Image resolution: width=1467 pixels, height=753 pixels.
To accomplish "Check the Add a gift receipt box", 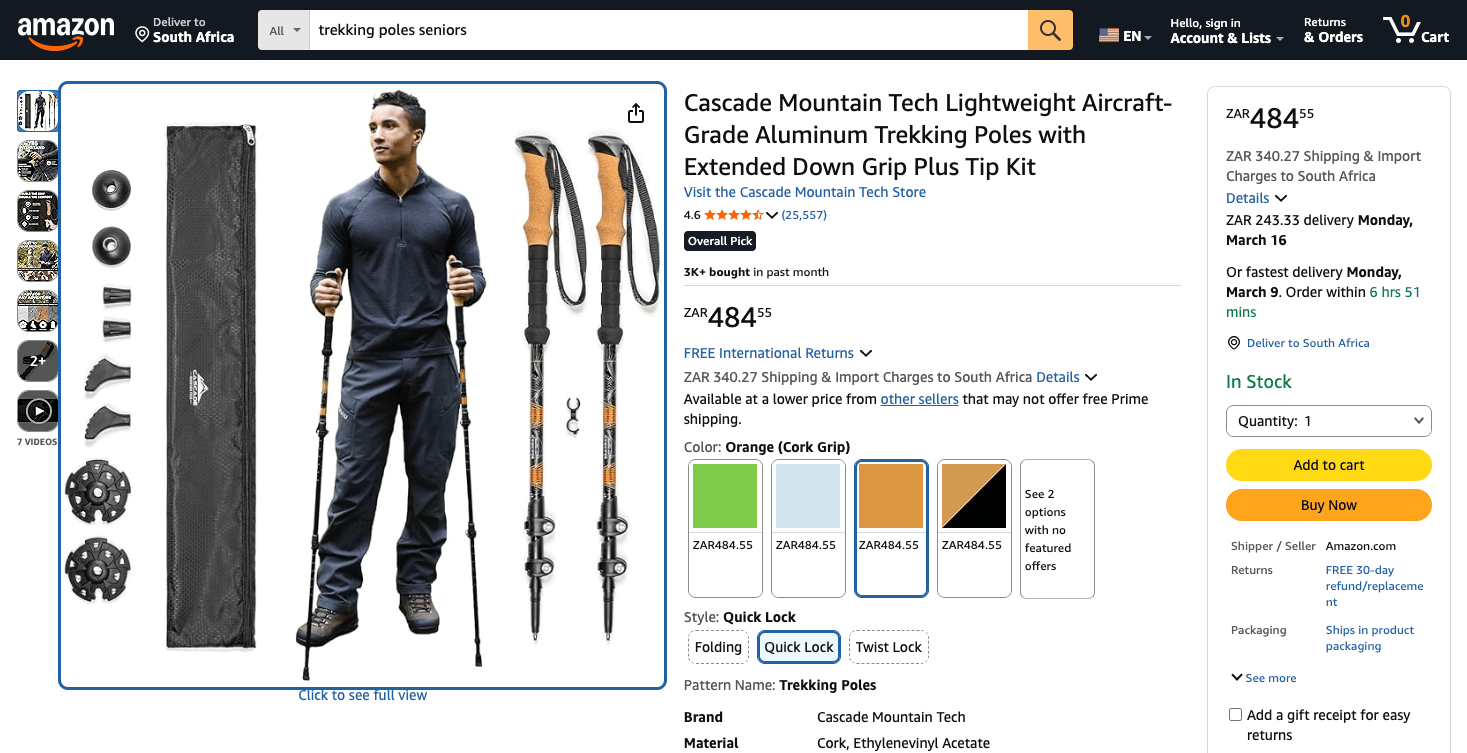I will pos(1235,715).
